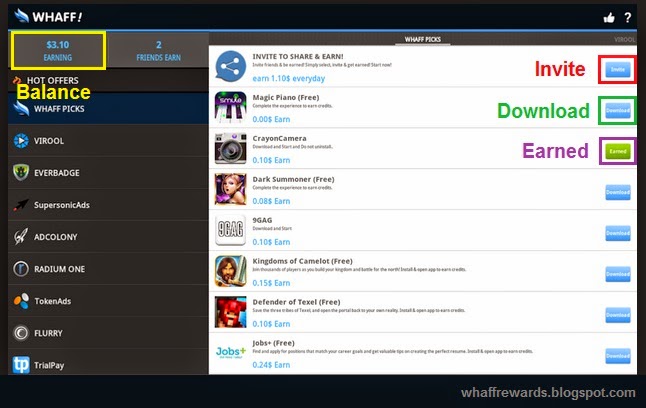
Task: Click the TokenAds colored dots icon
Action: tap(21, 301)
